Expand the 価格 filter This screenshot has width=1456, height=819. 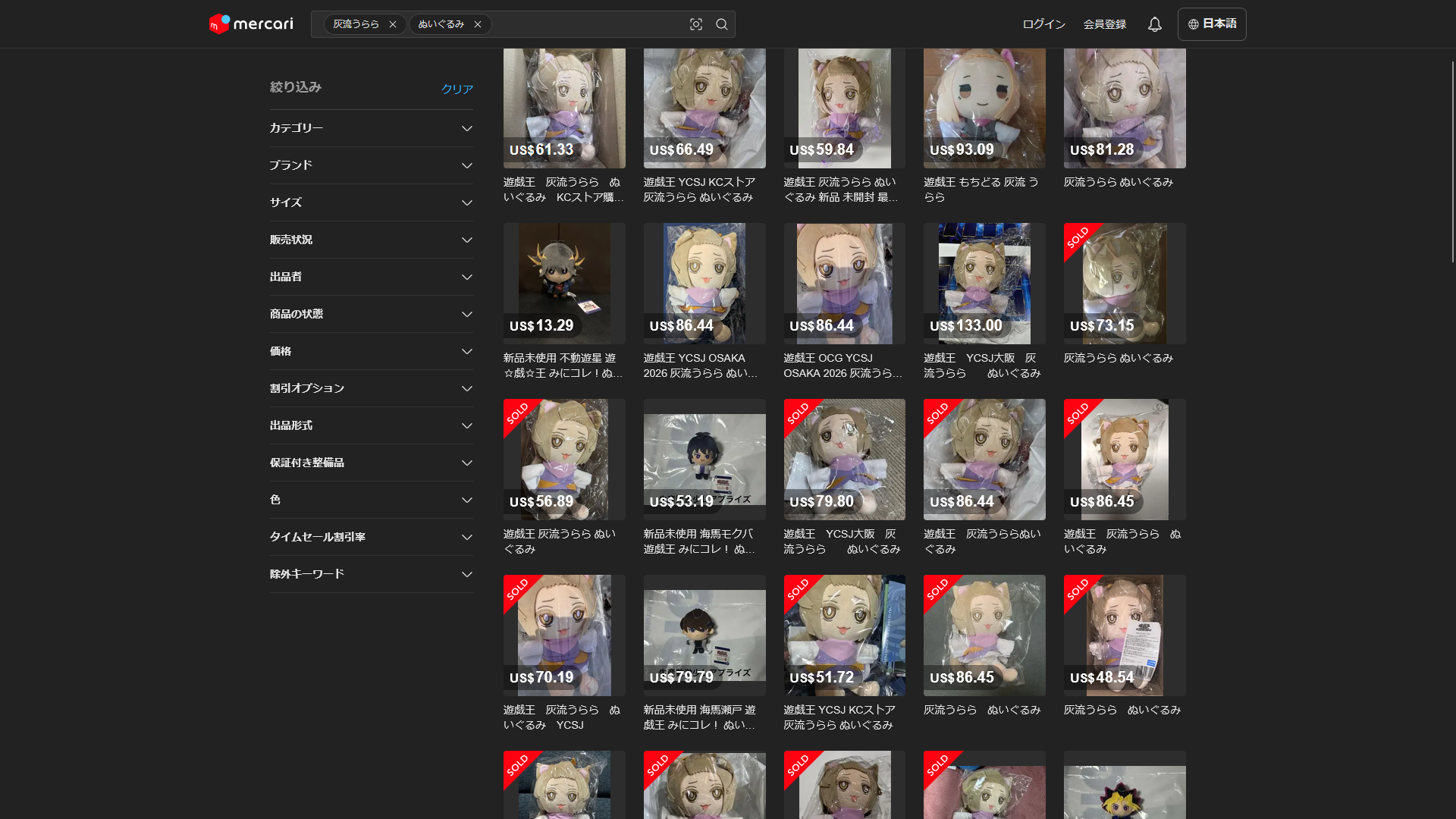point(372,351)
